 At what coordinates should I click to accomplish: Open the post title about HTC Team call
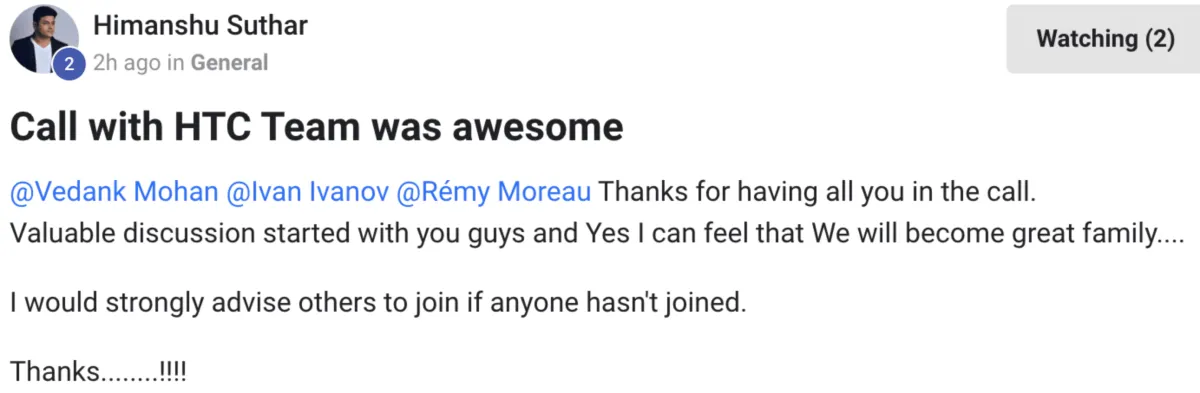pyautogui.click(x=316, y=128)
